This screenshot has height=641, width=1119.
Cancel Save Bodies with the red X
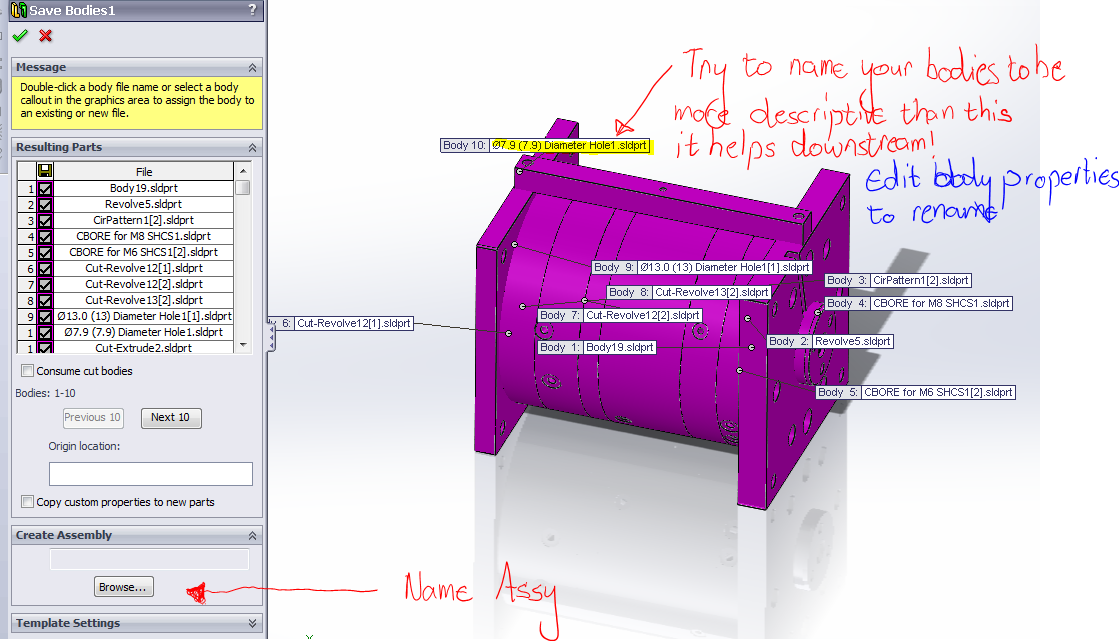pos(45,35)
